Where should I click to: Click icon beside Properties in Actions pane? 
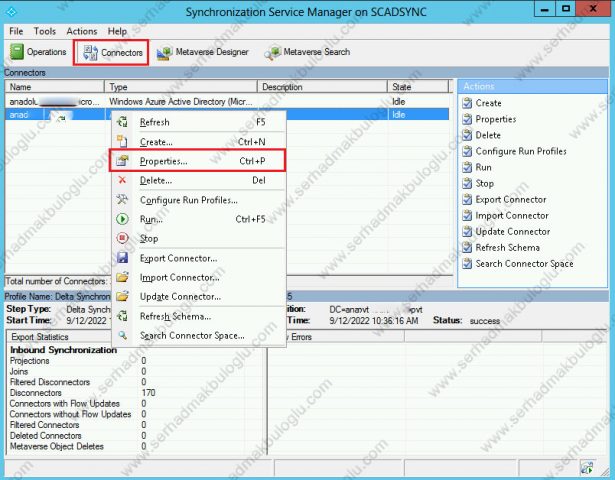(x=467, y=119)
